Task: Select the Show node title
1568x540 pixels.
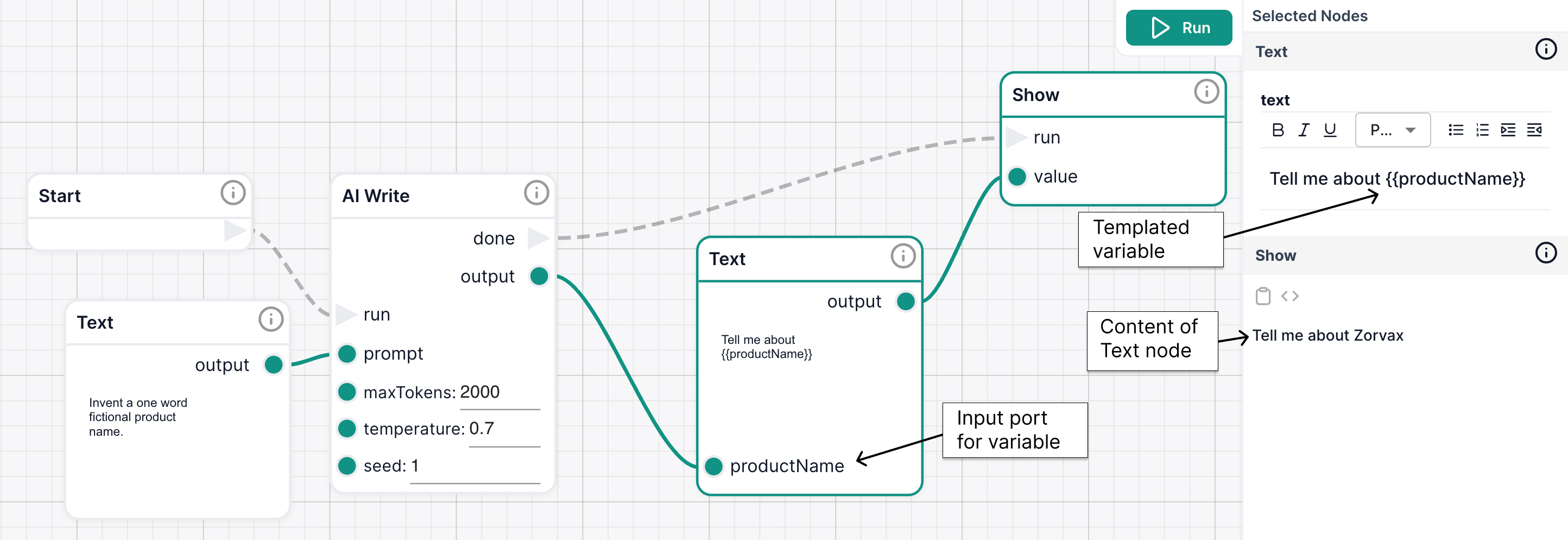Action: [1035, 95]
